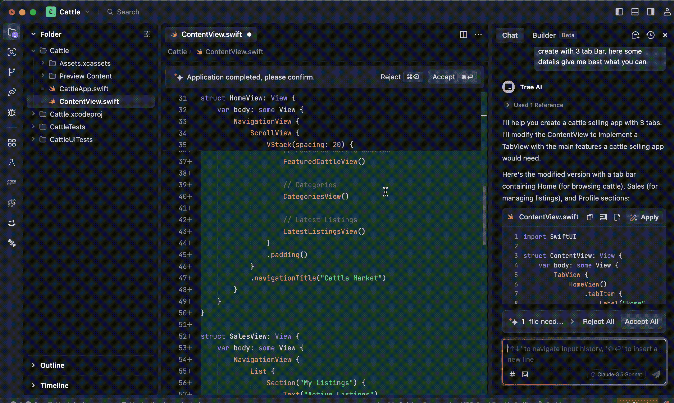Toggle the bottom panel layout icon

tap(634, 12)
